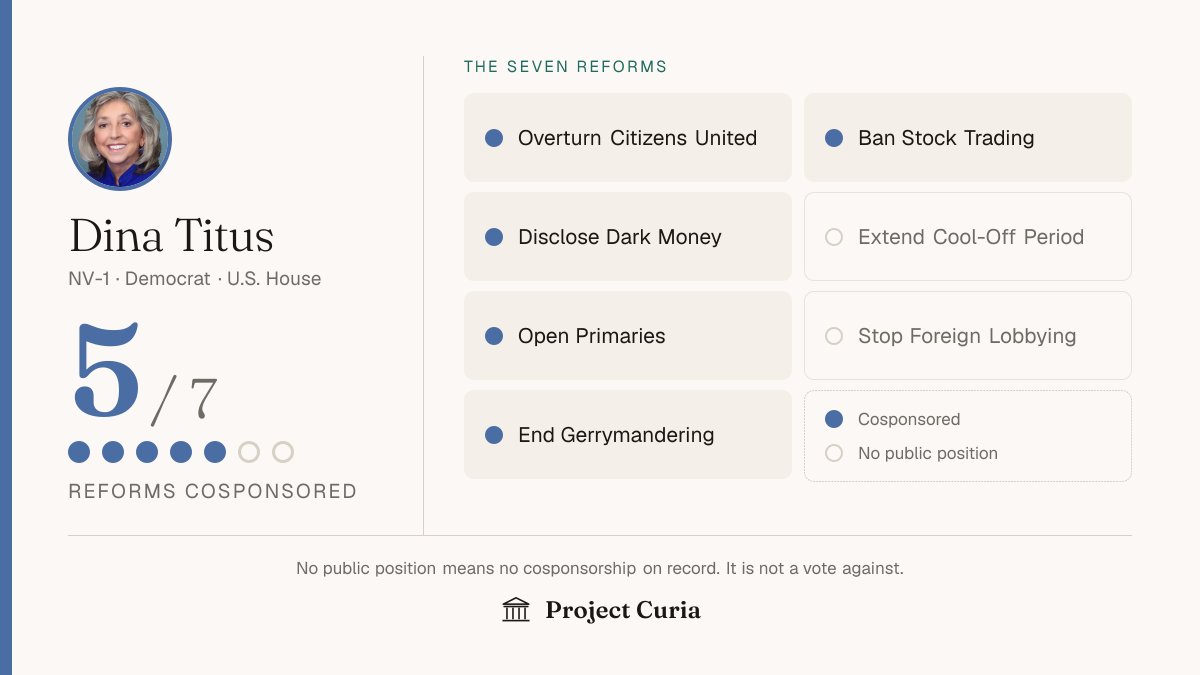Click the last empty dot in the score row
Screen dimensions: 1200x675
pos(283,452)
